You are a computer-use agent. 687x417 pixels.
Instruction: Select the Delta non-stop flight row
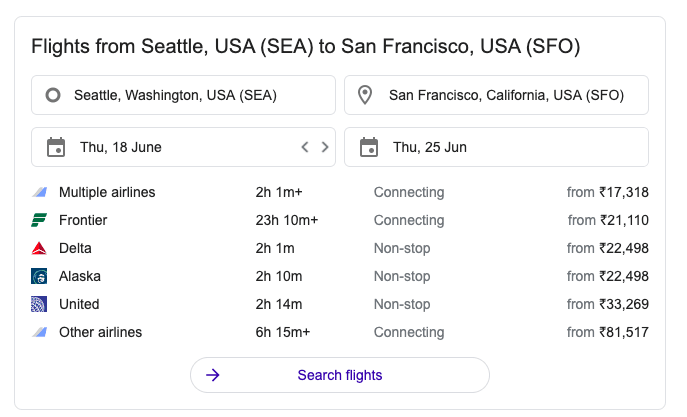coord(340,248)
